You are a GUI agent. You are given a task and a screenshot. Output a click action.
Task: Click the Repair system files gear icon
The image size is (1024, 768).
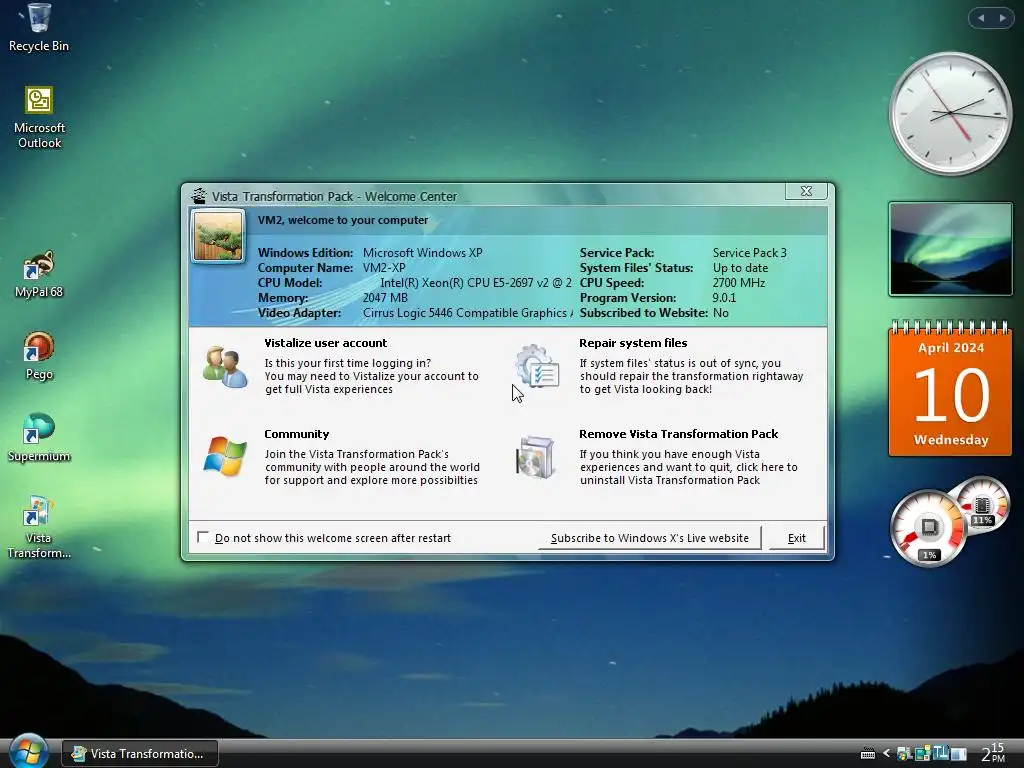537,366
